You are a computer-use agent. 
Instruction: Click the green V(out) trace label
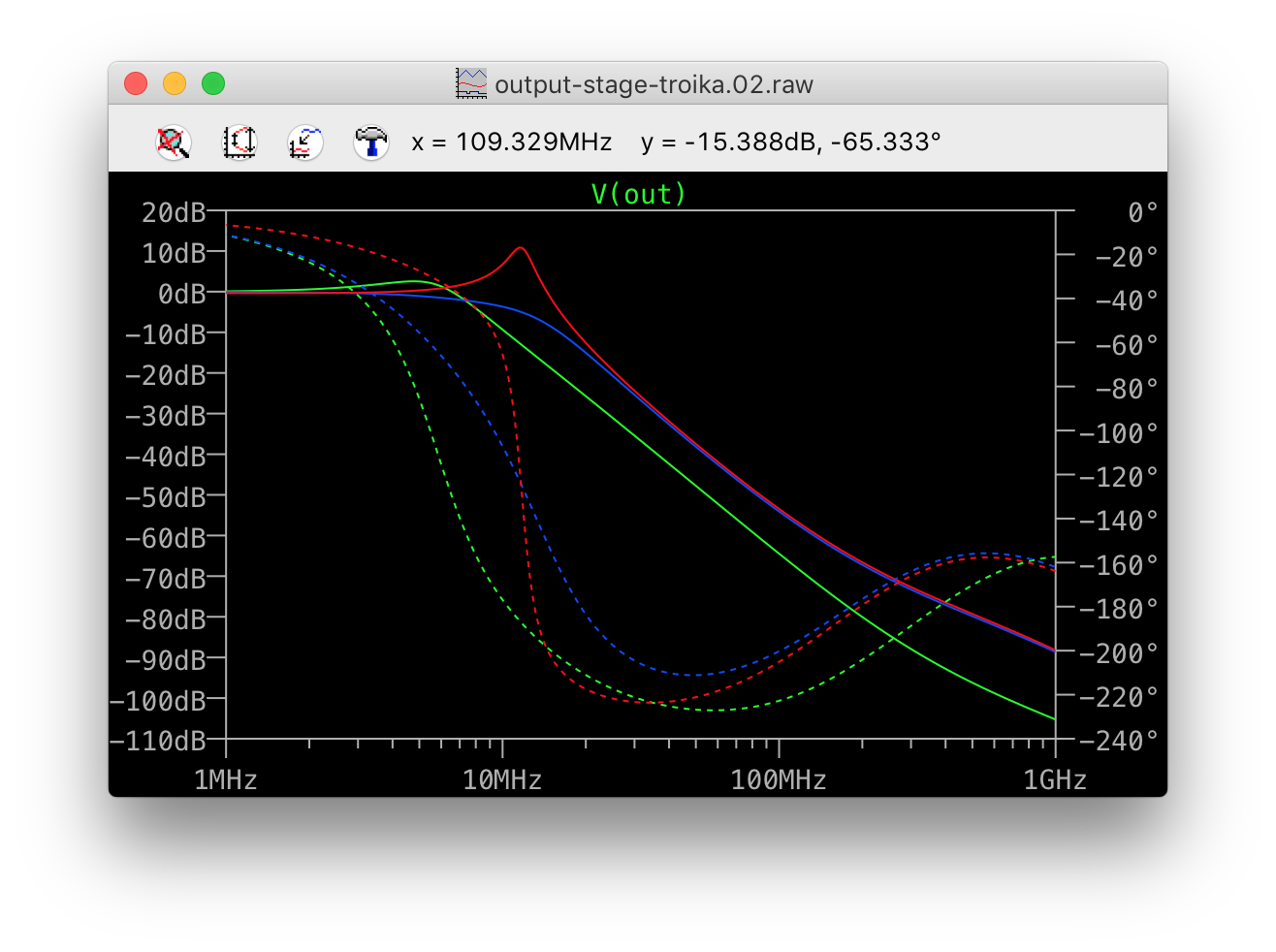click(639, 194)
